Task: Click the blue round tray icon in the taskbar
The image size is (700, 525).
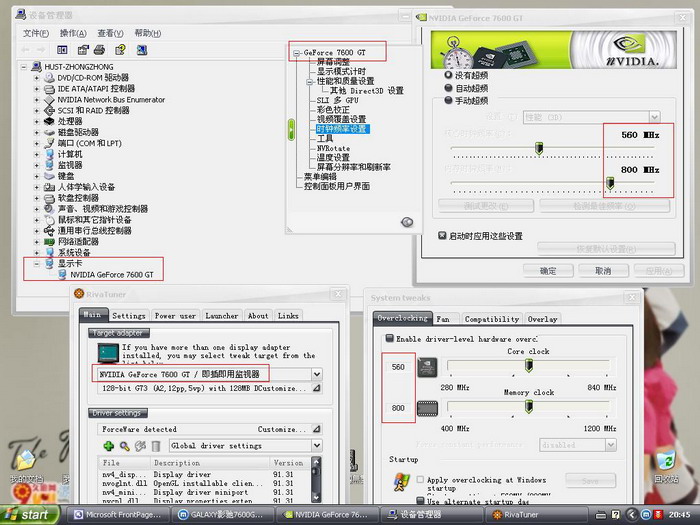Action: (646, 515)
